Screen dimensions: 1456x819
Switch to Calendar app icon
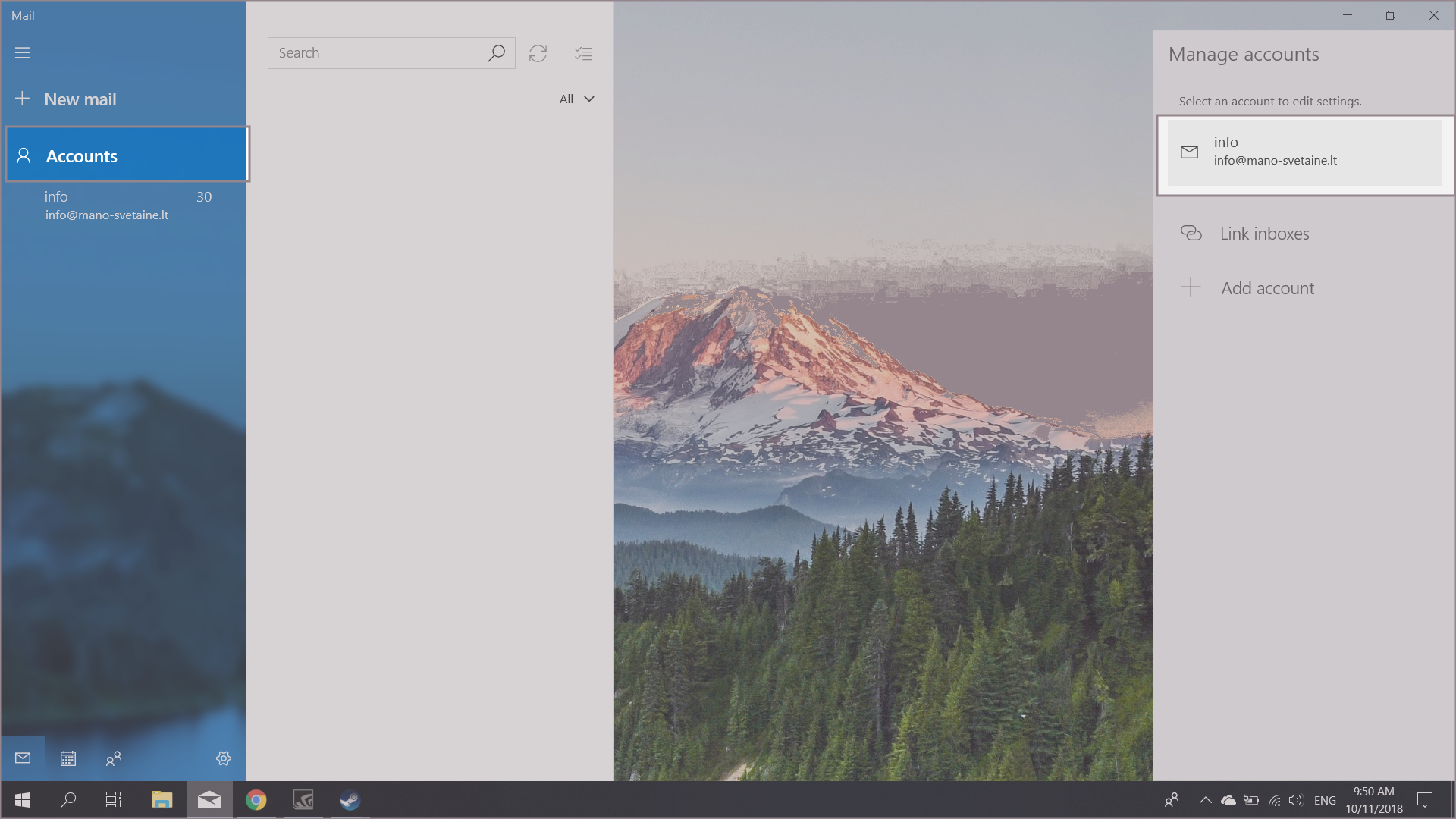click(68, 758)
